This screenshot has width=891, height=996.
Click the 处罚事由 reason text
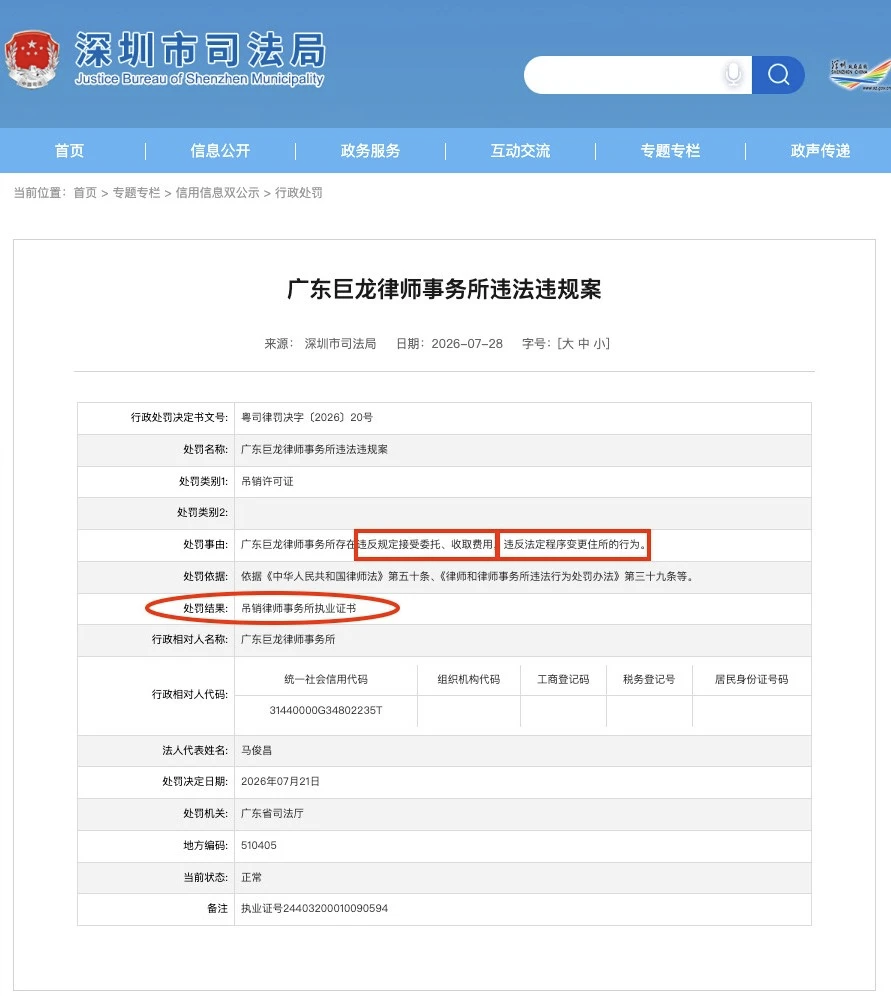(x=443, y=544)
